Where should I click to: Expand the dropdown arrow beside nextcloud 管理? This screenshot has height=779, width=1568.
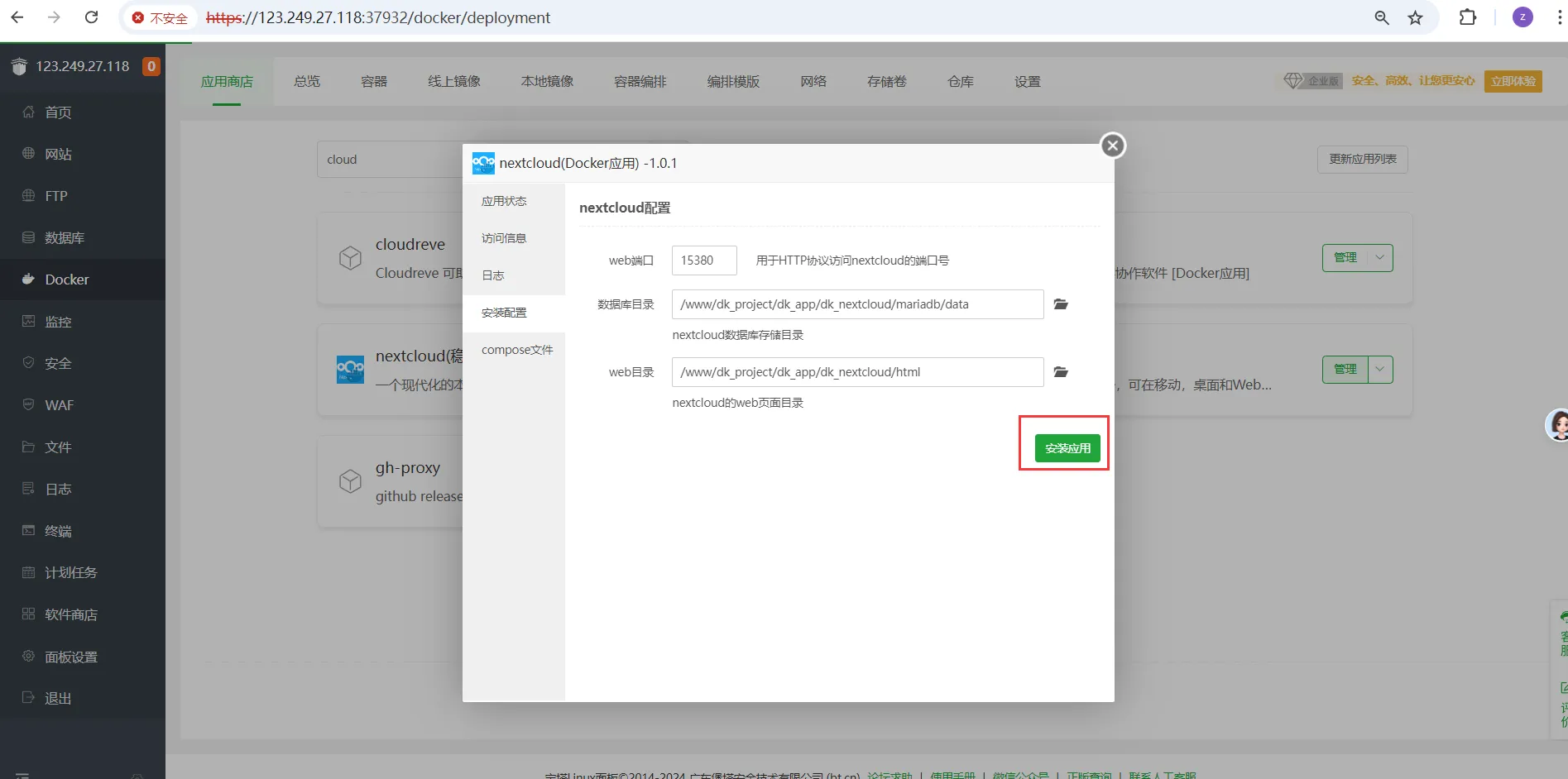pos(1380,370)
